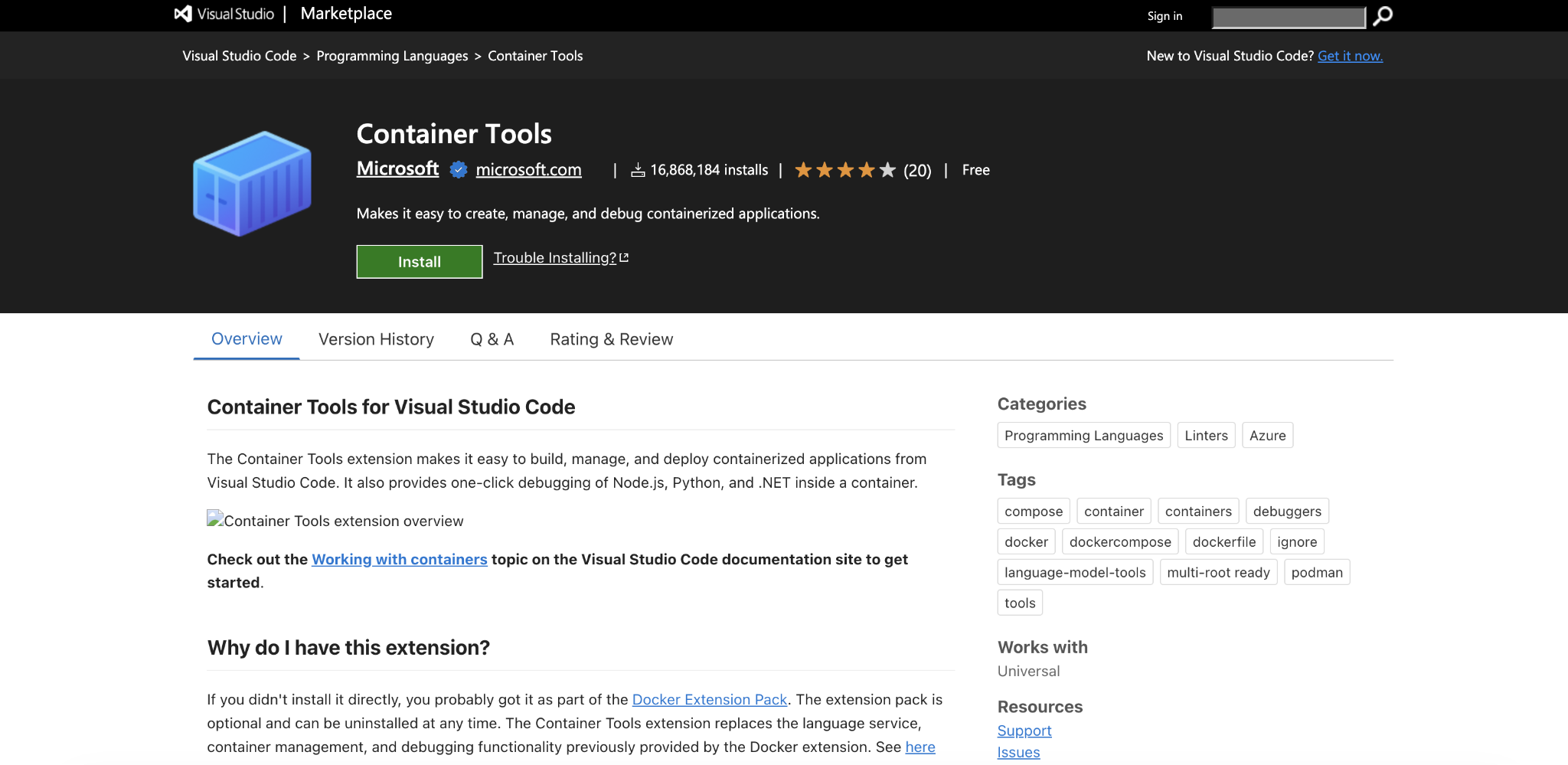The height and width of the screenshot is (765, 1568).
Task: Open the Q & A tab
Action: [x=492, y=339]
